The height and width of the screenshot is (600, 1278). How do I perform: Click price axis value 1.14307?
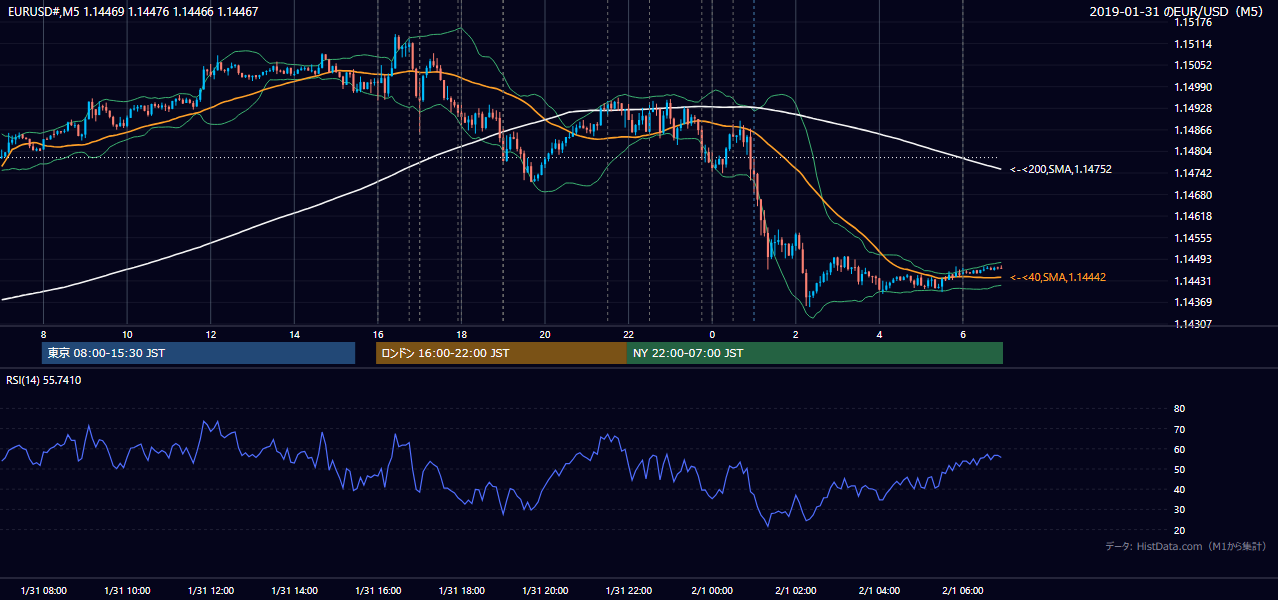[1193, 324]
